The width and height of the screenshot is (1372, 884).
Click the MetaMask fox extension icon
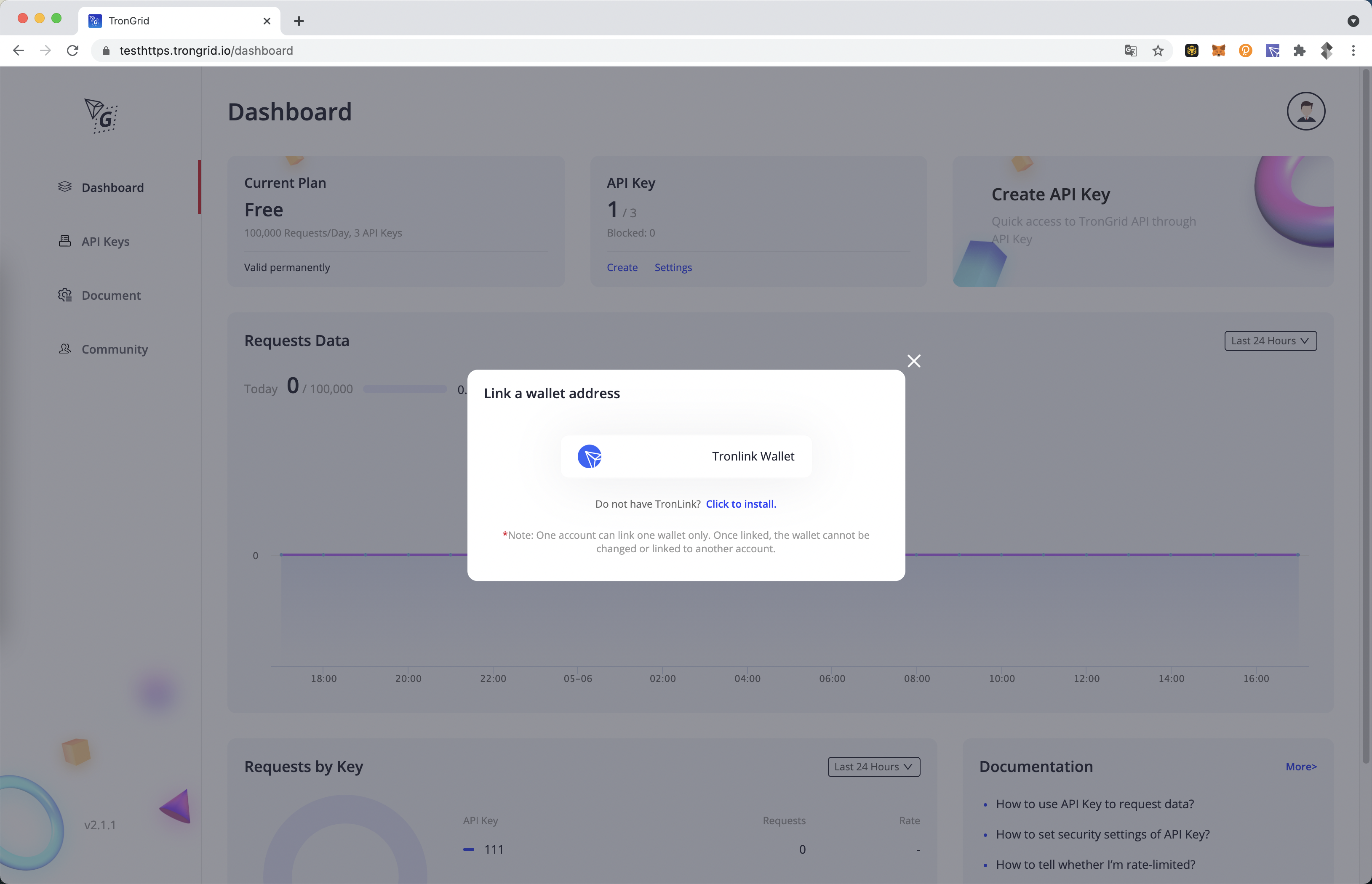point(1218,51)
